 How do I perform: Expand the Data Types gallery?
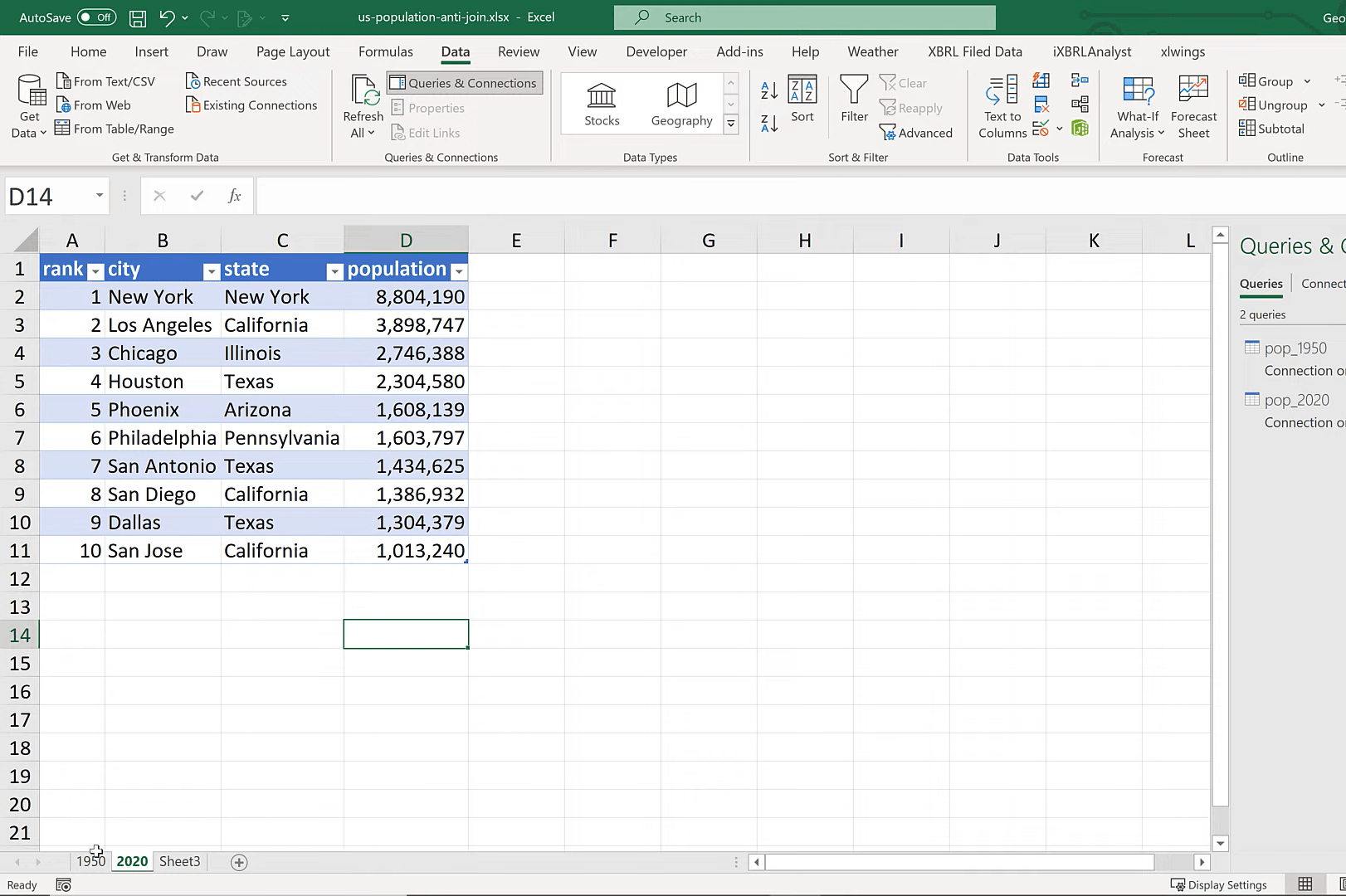click(x=731, y=124)
